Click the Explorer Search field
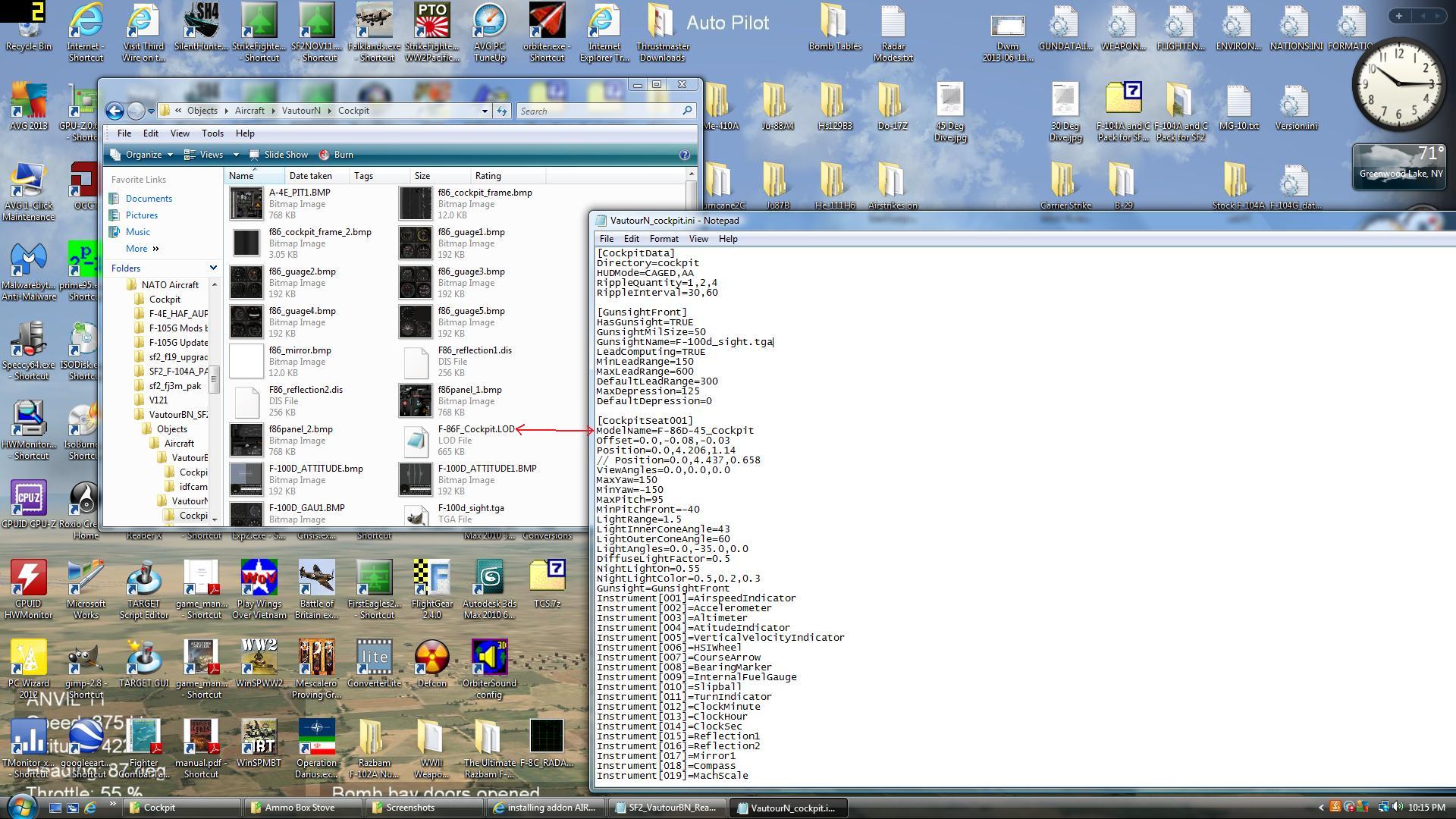The width and height of the screenshot is (1456, 819). (599, 111)
